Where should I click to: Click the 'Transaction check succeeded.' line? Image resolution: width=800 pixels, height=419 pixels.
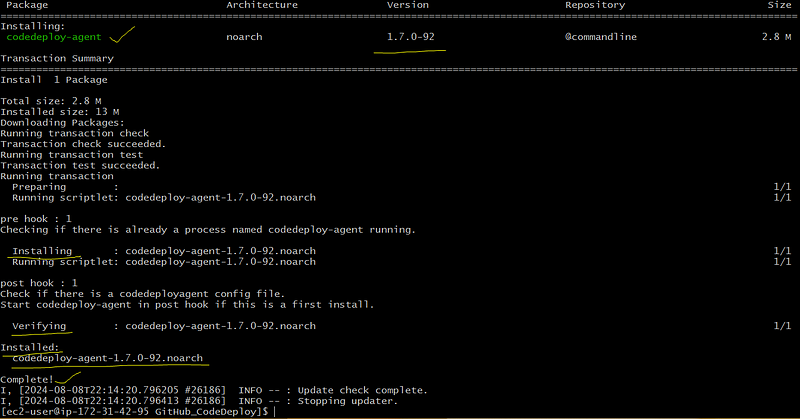coord(83,144)
